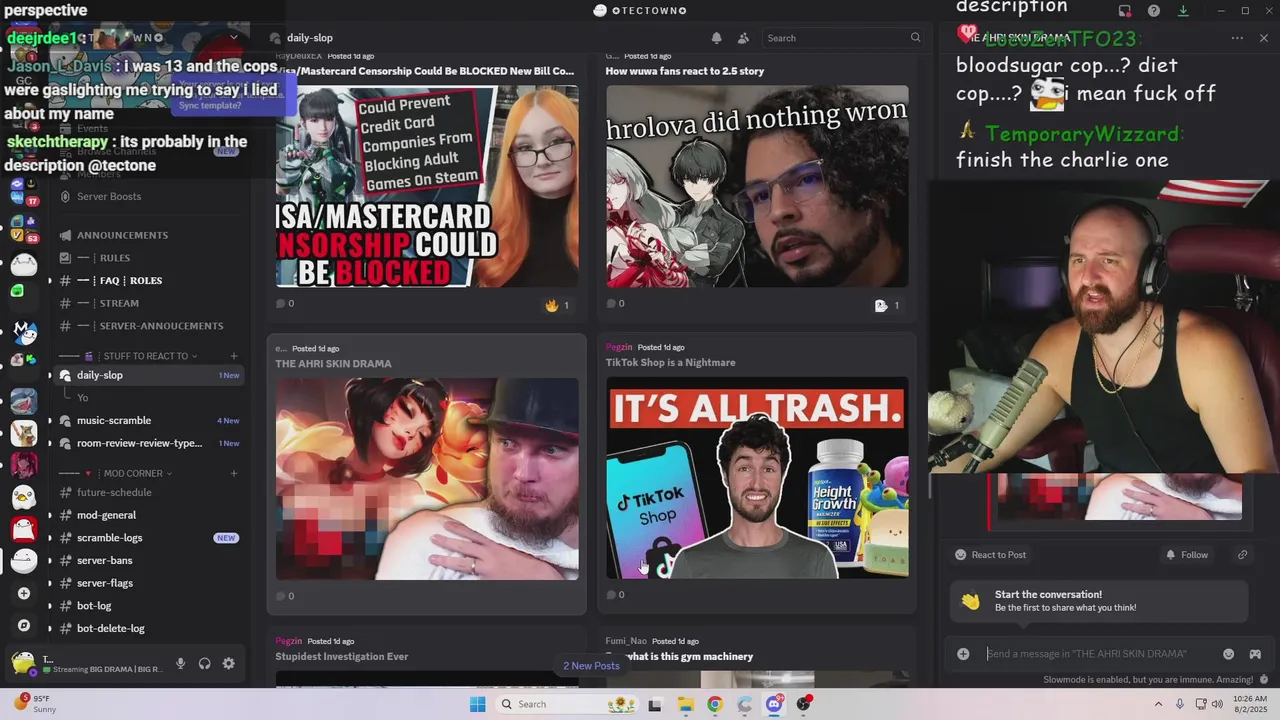
Task: Open user settings gear icon
Action: pos(229,663)
